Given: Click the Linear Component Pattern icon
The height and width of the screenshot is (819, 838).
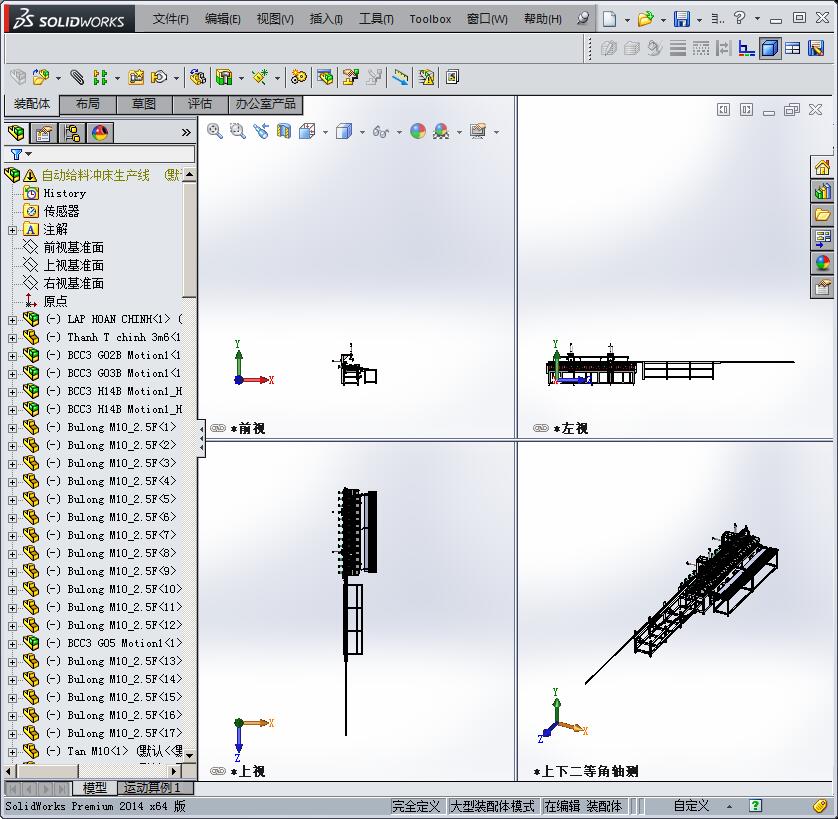Looking at the screenshot, I should point(100,78).
